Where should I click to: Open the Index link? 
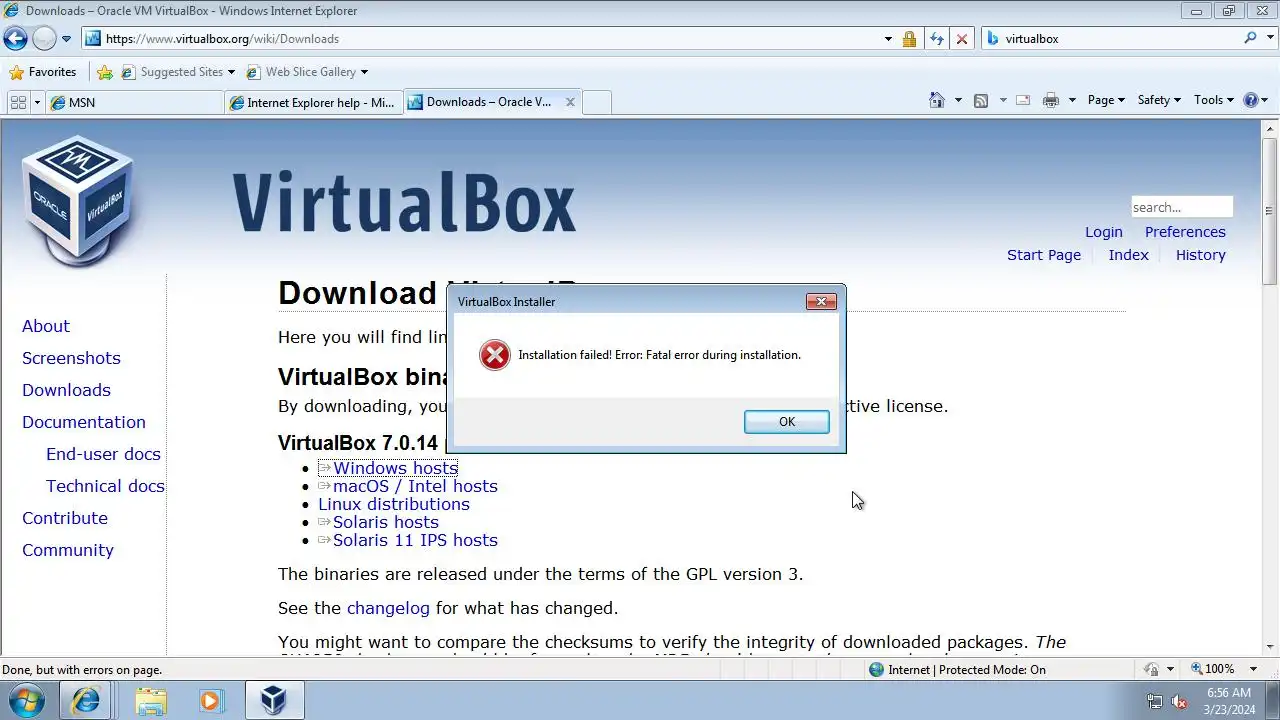pyautogui.click(x=1129, y=255)
